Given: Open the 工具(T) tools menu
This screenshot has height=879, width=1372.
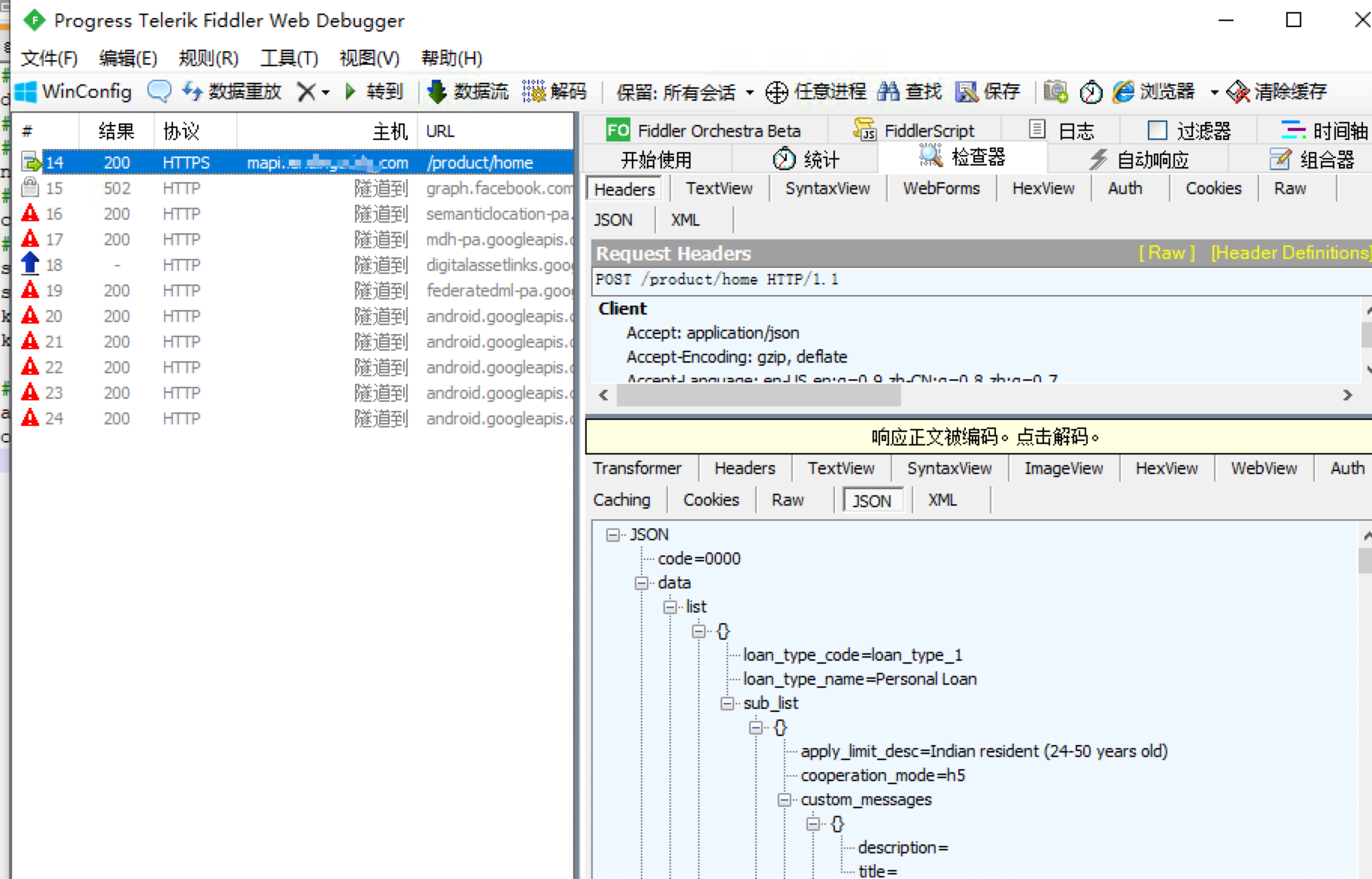Looking at the screenshot, I should pos(289,58).
